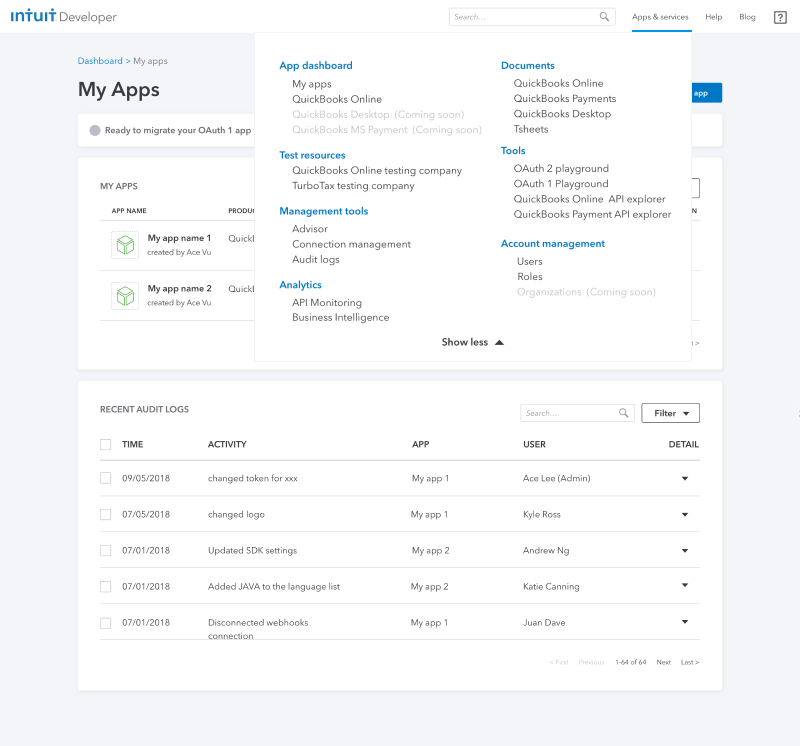Open Advisor under Management tools
800x746 pixels.
[310, 229]
